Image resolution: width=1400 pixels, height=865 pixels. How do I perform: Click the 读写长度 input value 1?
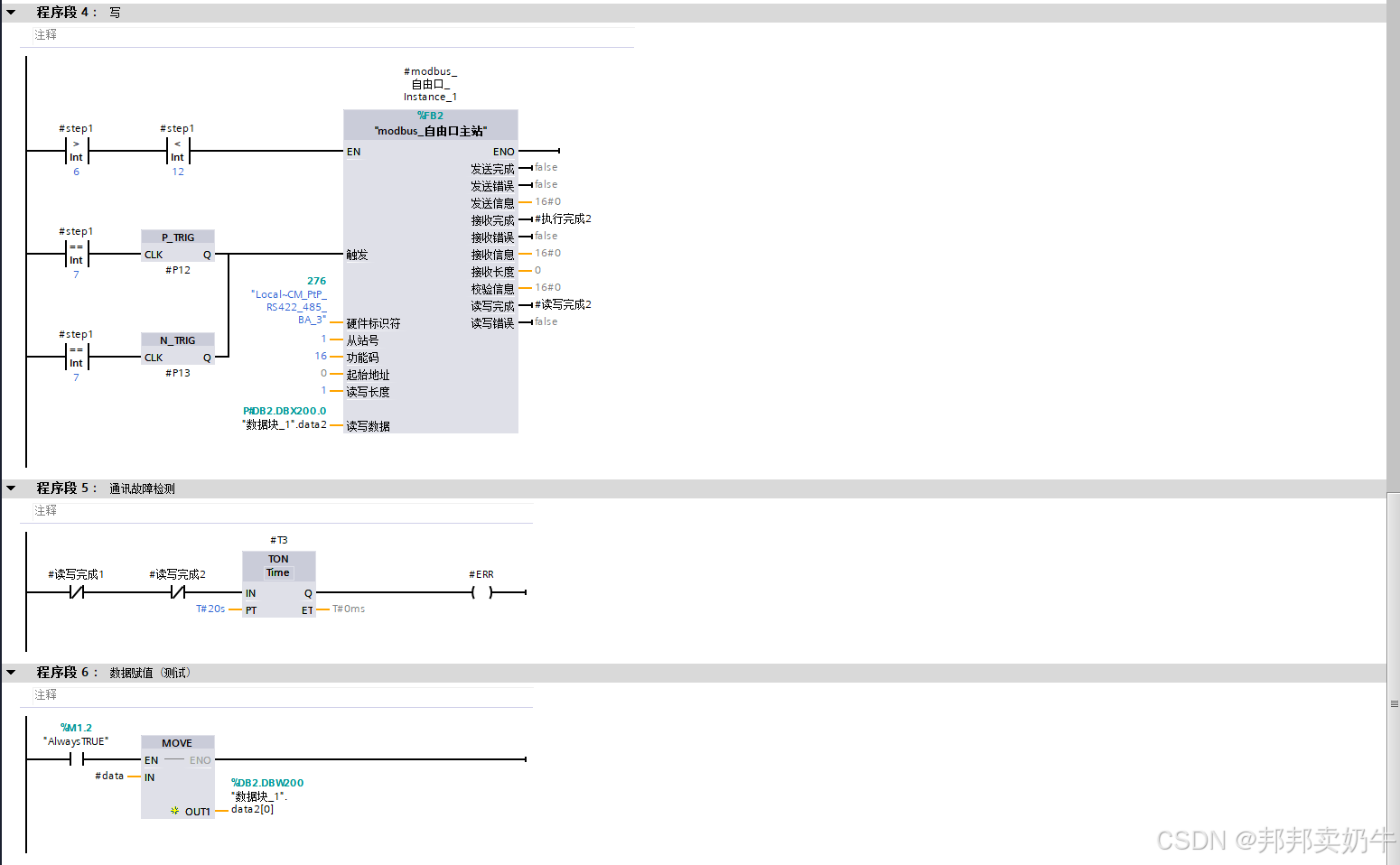tap(323, 390)
